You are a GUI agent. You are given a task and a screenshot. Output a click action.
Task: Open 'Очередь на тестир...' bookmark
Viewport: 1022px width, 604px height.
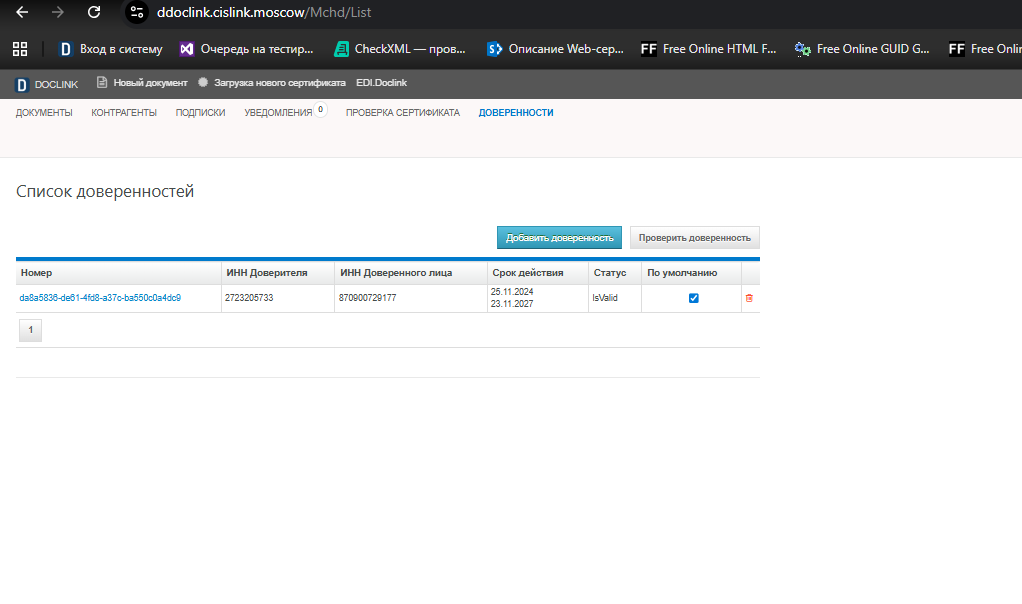246,49
